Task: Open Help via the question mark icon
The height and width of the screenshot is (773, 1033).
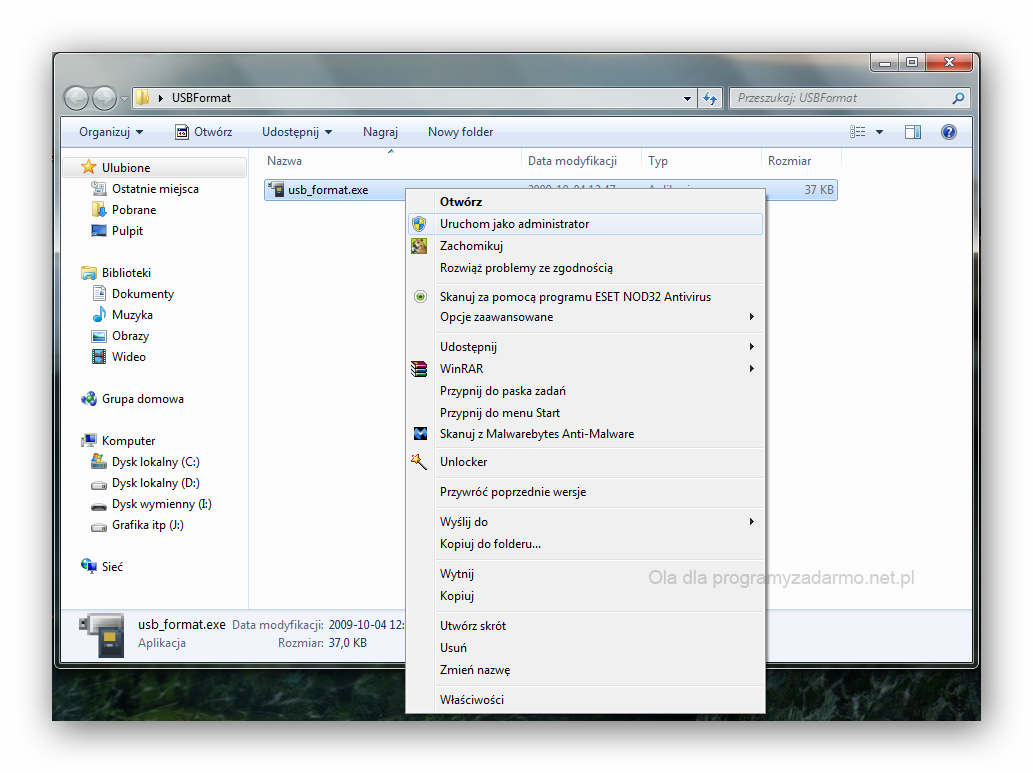Action: click(x=949, y=132)
